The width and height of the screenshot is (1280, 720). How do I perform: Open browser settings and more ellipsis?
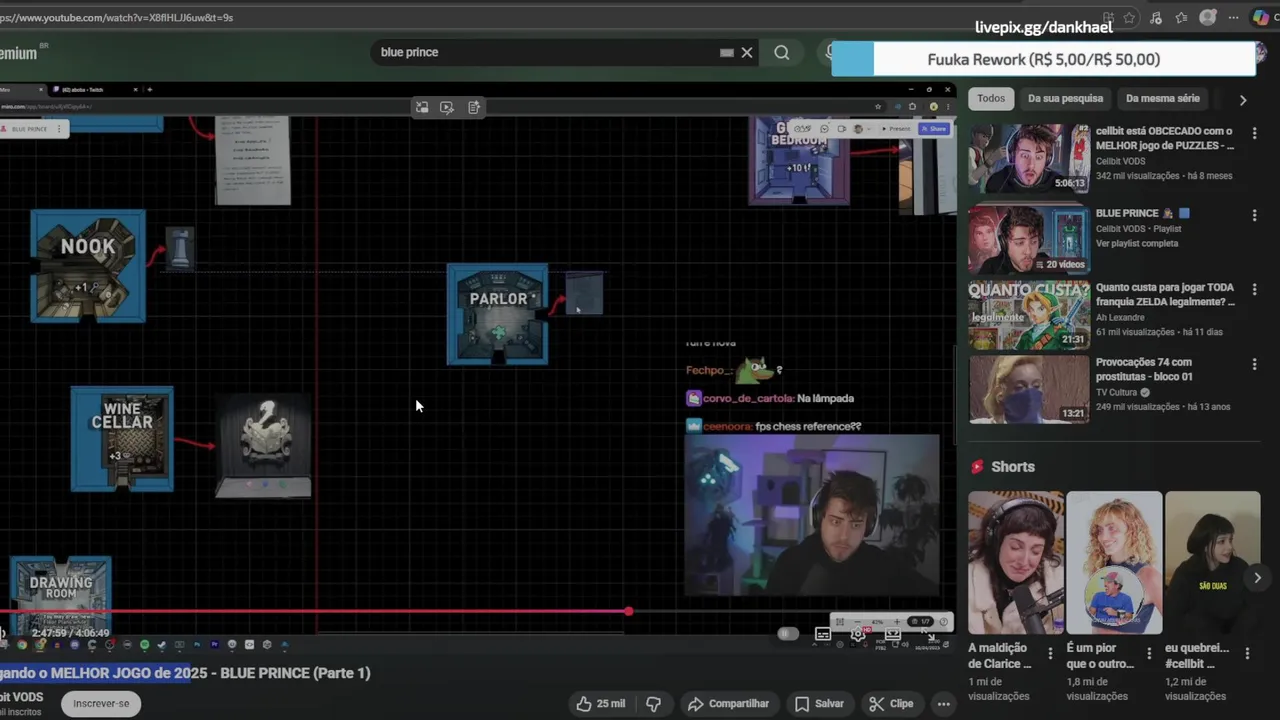pyautogui.click(x=1234, y=18)
